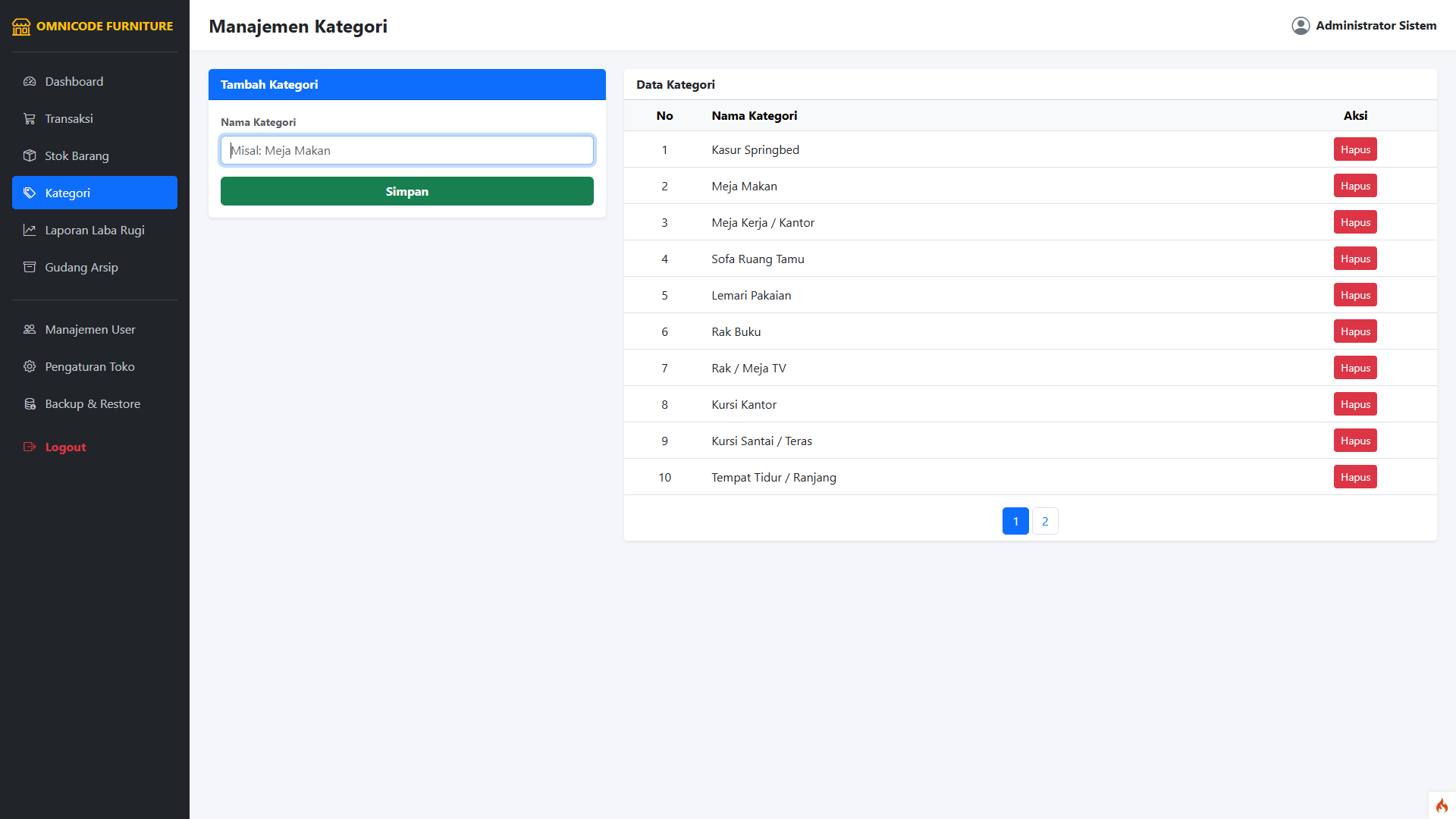1456x819 pixels.
Task: Click the Pengaturan Toko gear icon
Action: pos(30,366)
